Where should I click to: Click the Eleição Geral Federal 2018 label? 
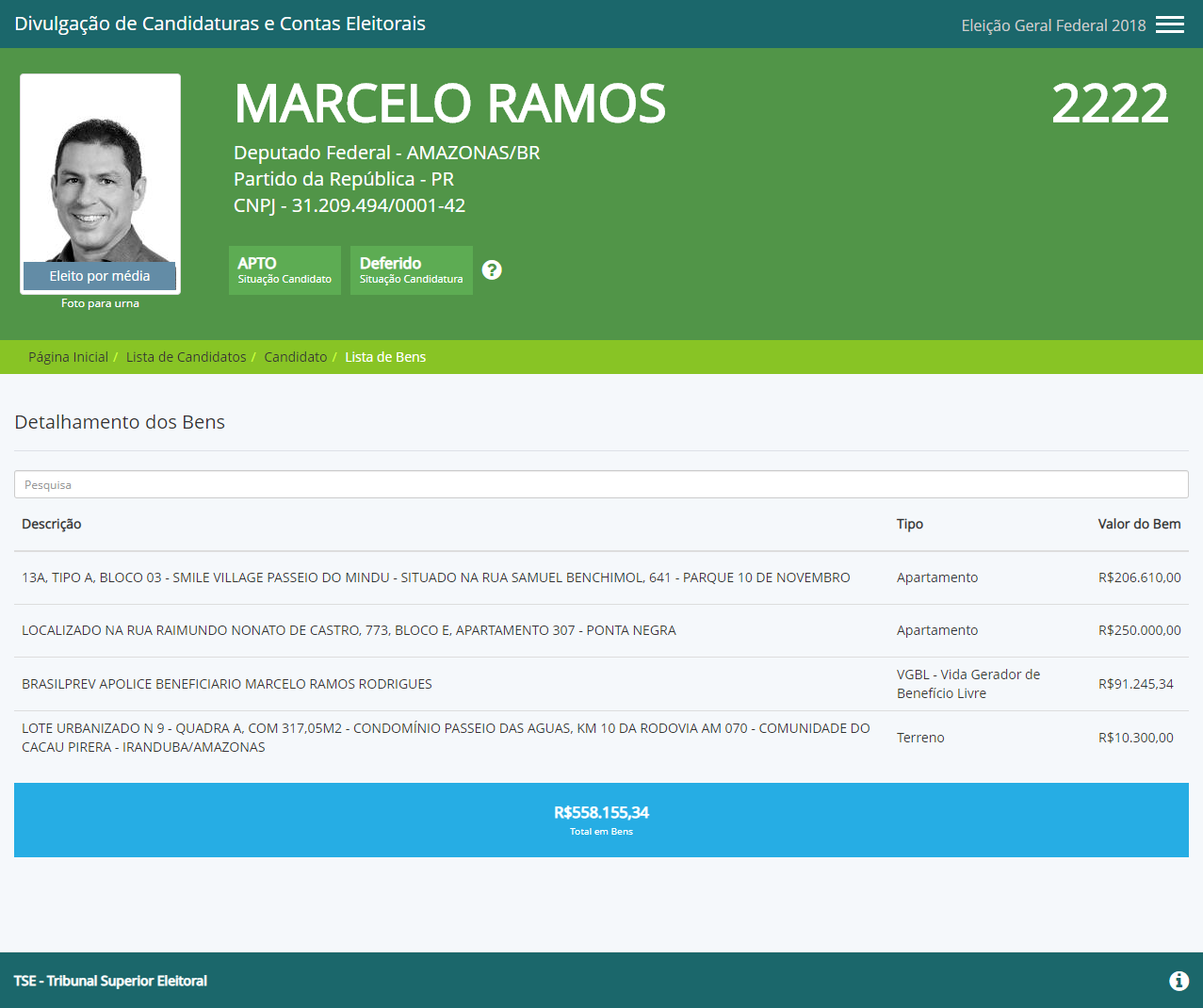[x=1053, y=25]
